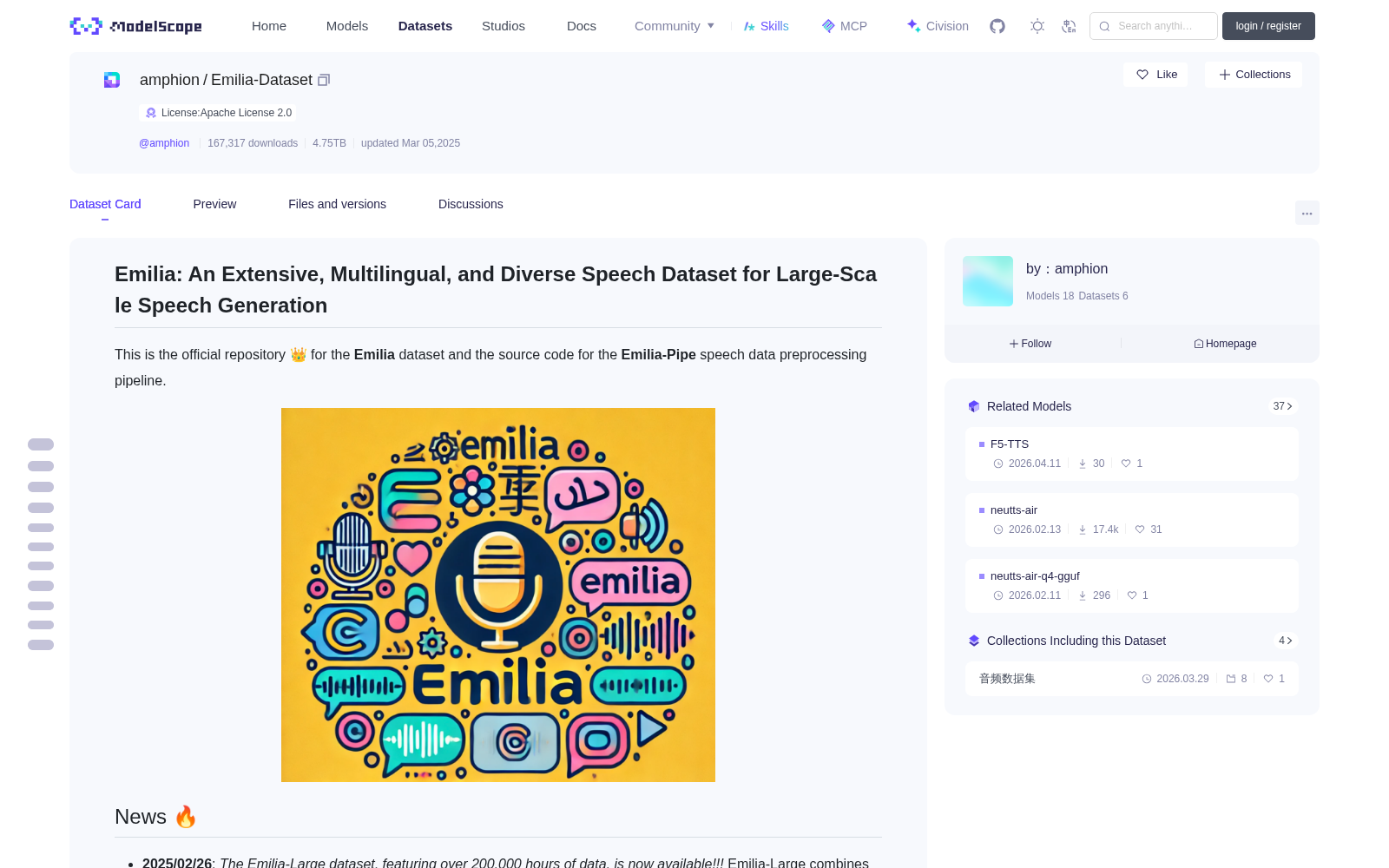Viewport: 1389px width, 868px height.
Task: Switch to the Preview tab
Action: click(x=214, y=204)
